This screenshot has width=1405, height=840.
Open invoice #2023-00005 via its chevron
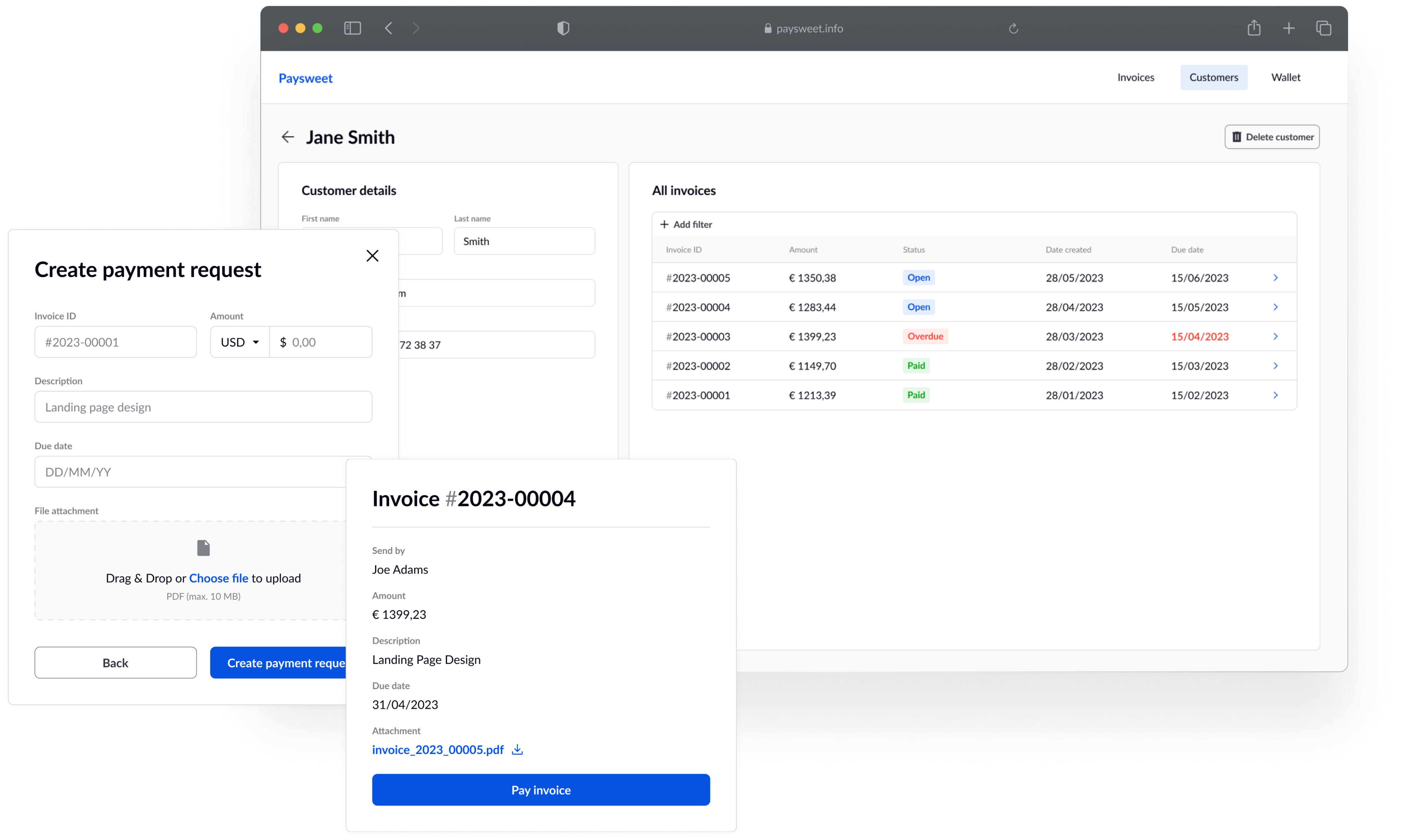click(x=1275, y=277)
